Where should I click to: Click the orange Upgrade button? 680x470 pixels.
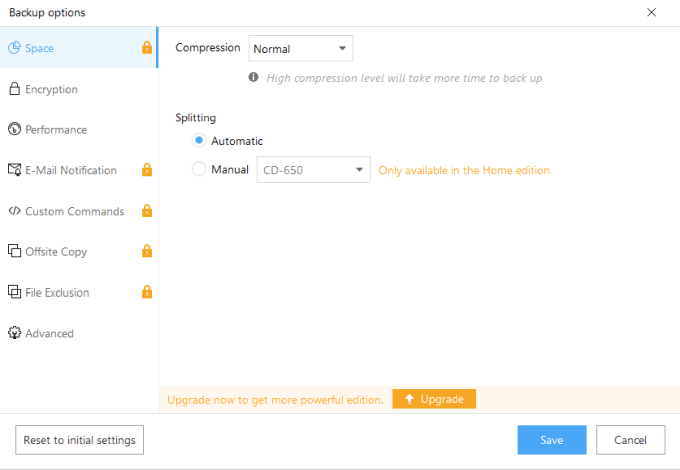[434, 399]
